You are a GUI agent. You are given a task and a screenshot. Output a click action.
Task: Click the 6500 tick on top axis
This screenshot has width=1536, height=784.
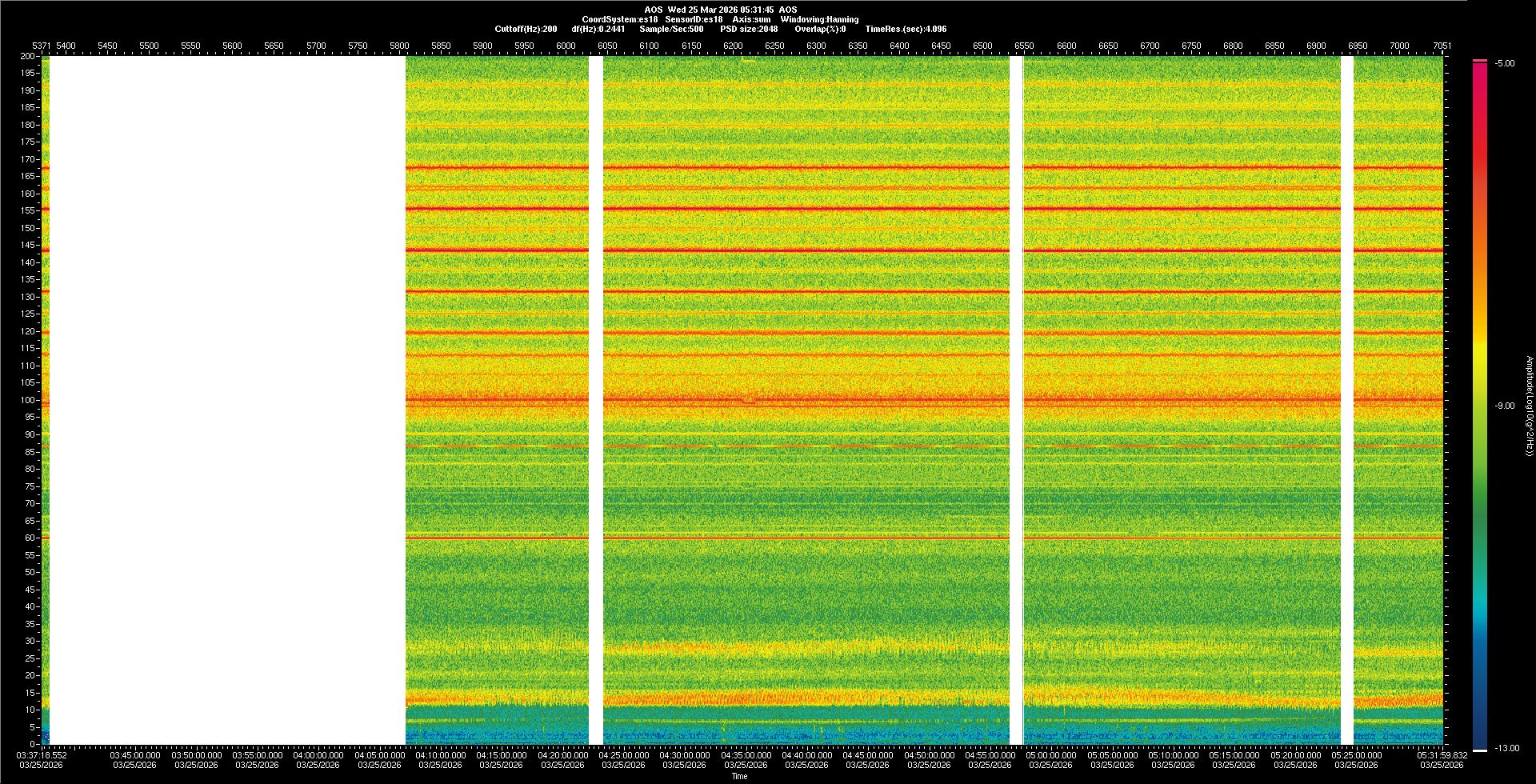pyautogui.click(x=982, y=46)
